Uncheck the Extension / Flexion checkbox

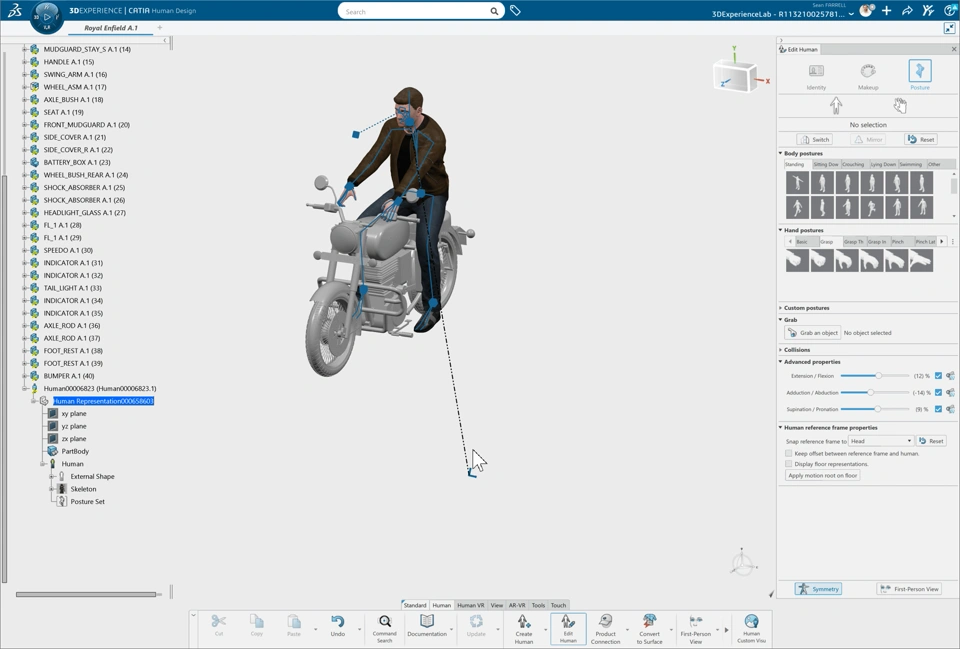point(938,376)
